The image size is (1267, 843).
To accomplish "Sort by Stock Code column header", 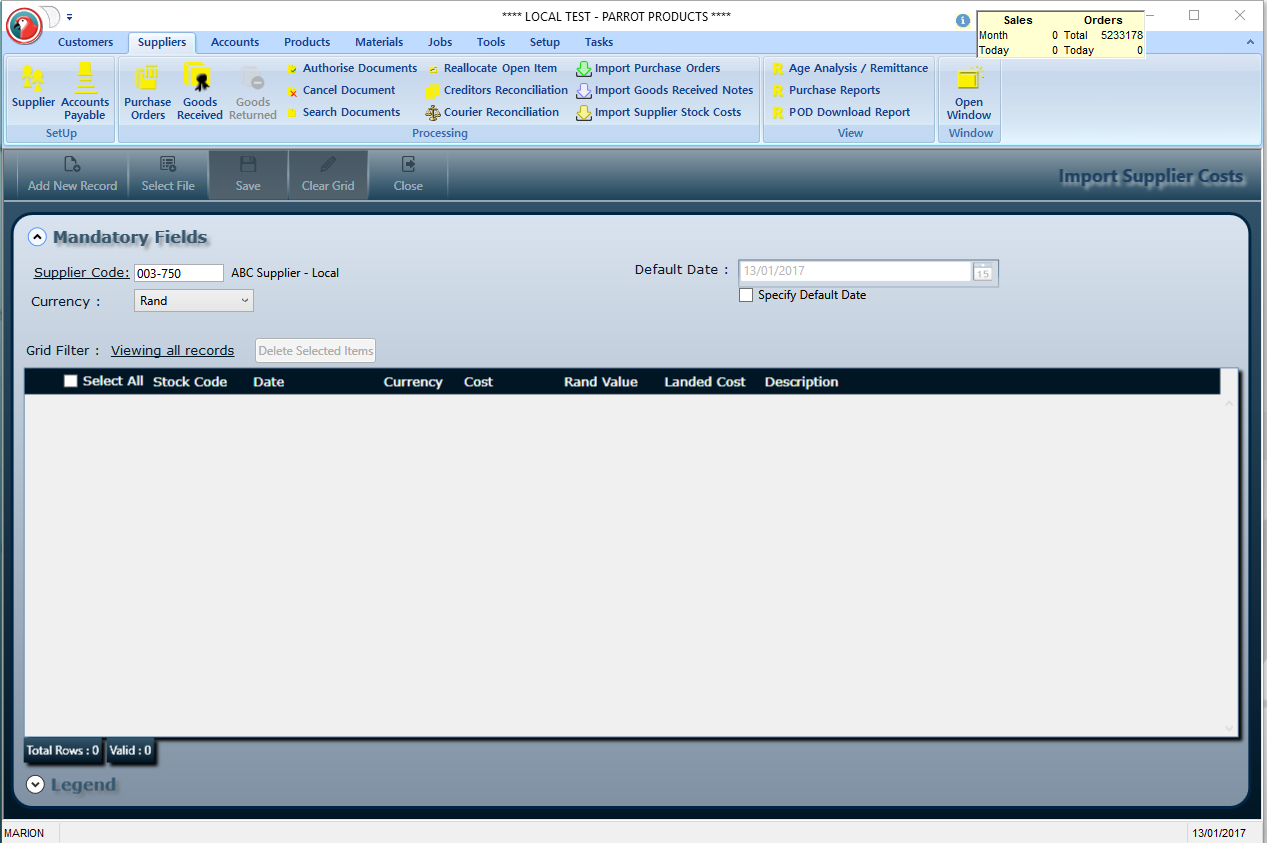I will 190,382.
